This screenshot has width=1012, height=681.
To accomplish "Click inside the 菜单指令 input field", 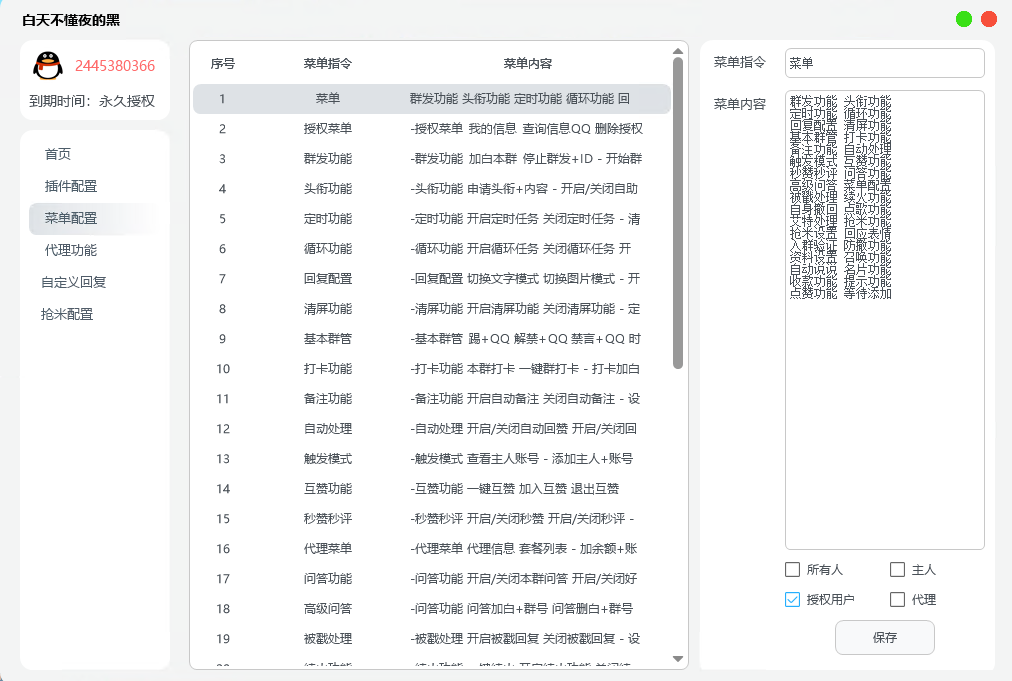I will tap(884, 62).
